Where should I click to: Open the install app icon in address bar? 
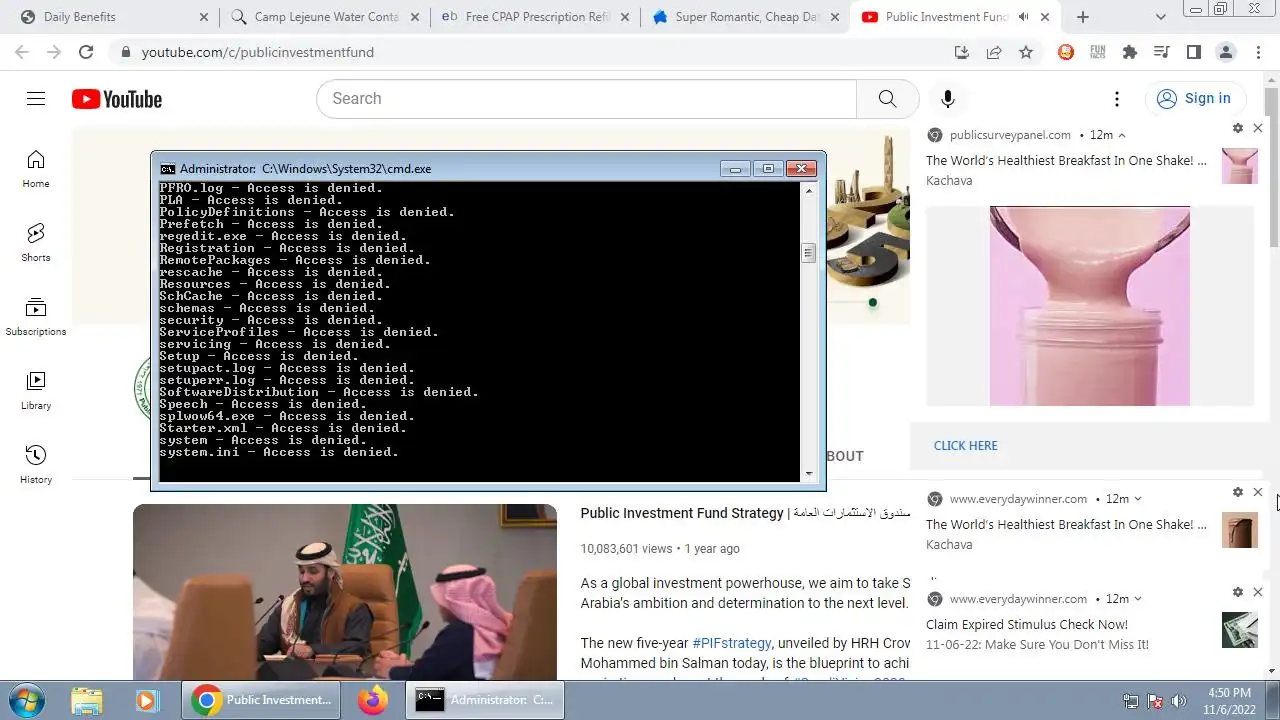(x=962, y=52)
